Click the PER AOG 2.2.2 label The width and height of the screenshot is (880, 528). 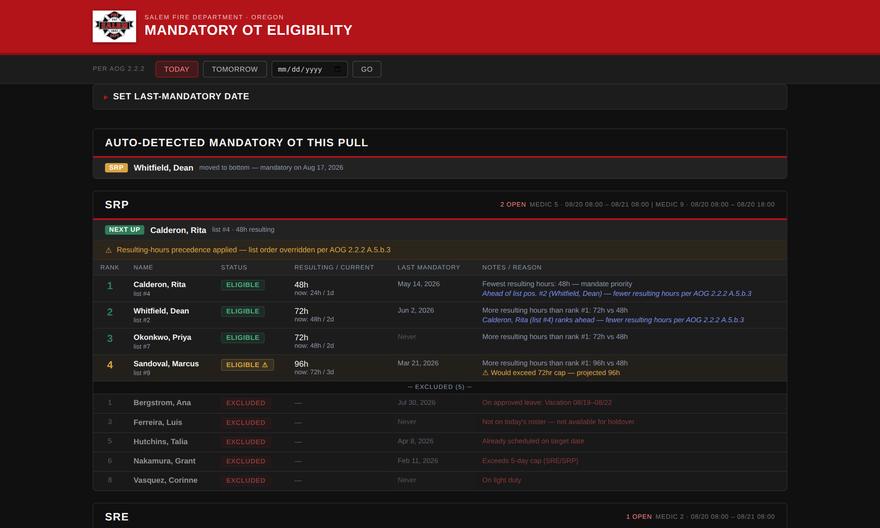(118, 68)
